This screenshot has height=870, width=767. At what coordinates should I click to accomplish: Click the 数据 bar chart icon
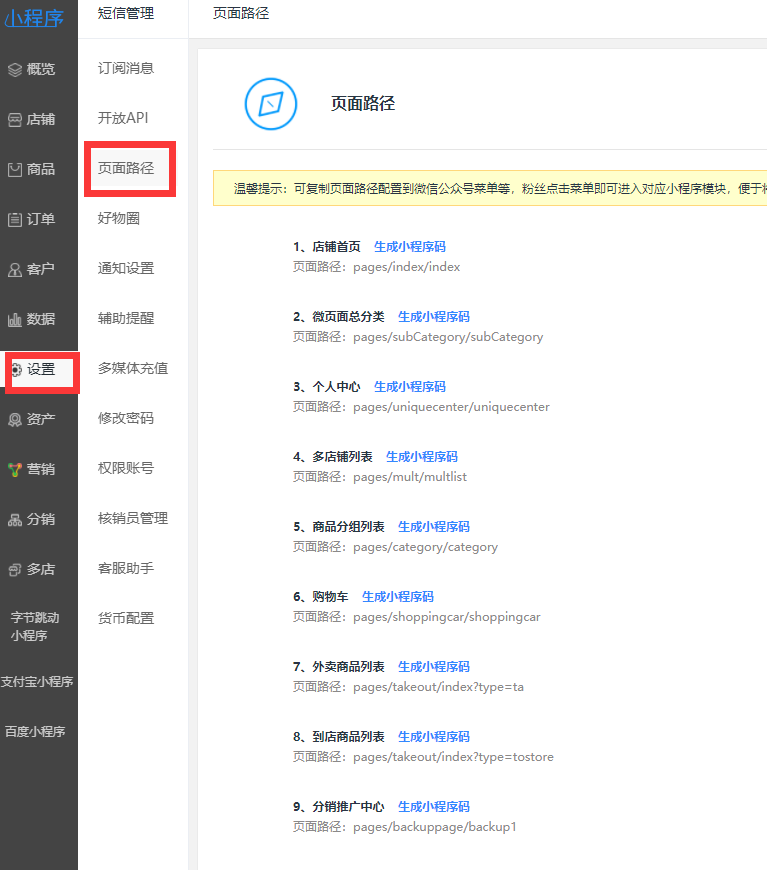point(14,319)
